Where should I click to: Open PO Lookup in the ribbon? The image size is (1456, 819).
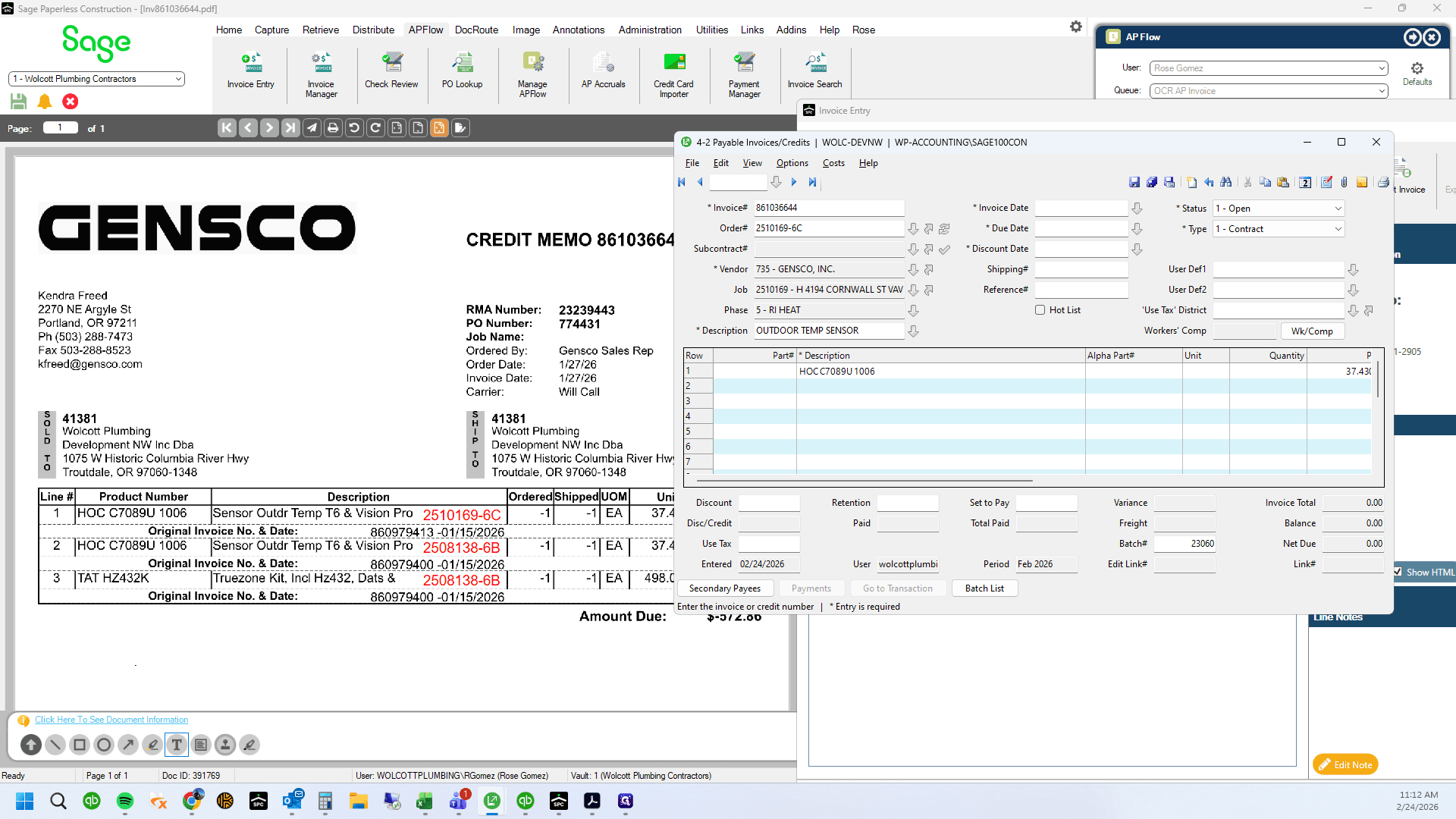click(x=462, y=71)
